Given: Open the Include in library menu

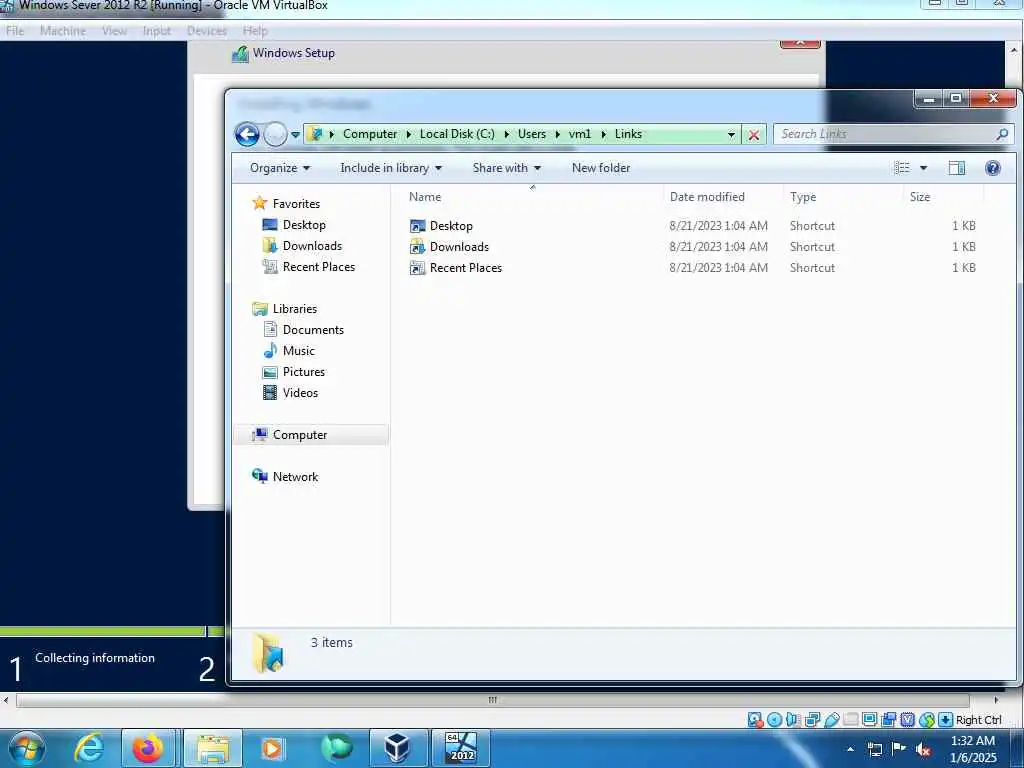Looking at the screenshot, I should [391, 168].
